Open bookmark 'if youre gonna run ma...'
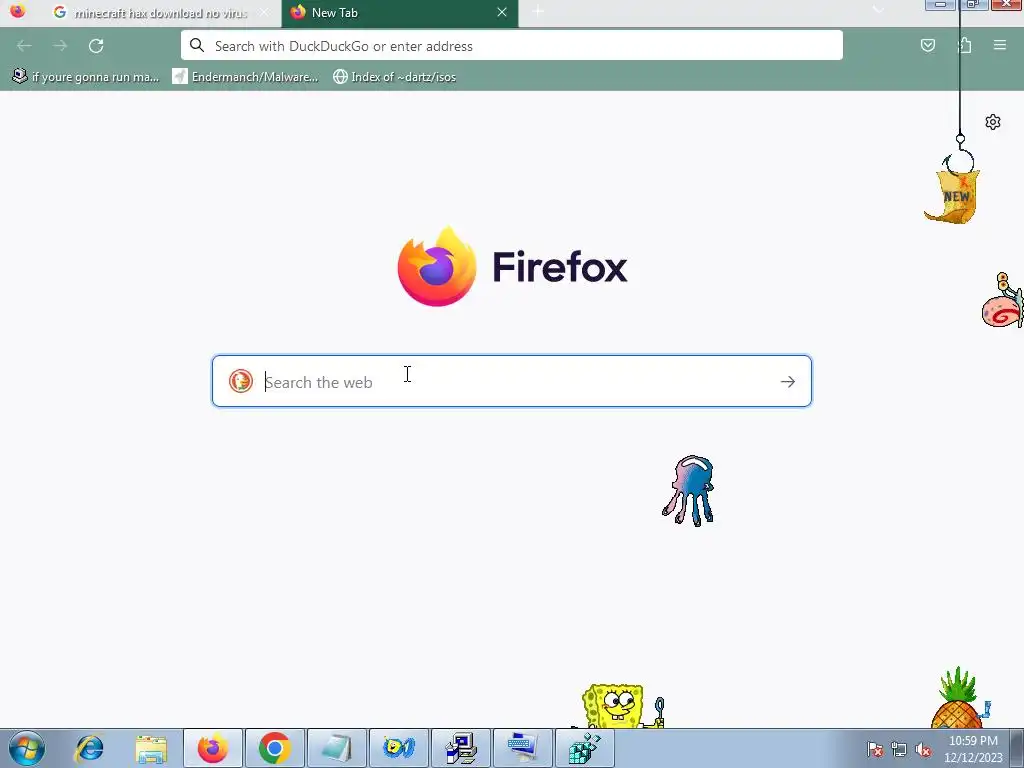This screenshot has height=768, width=1024. pyautogui.click(x=86, y=77)
